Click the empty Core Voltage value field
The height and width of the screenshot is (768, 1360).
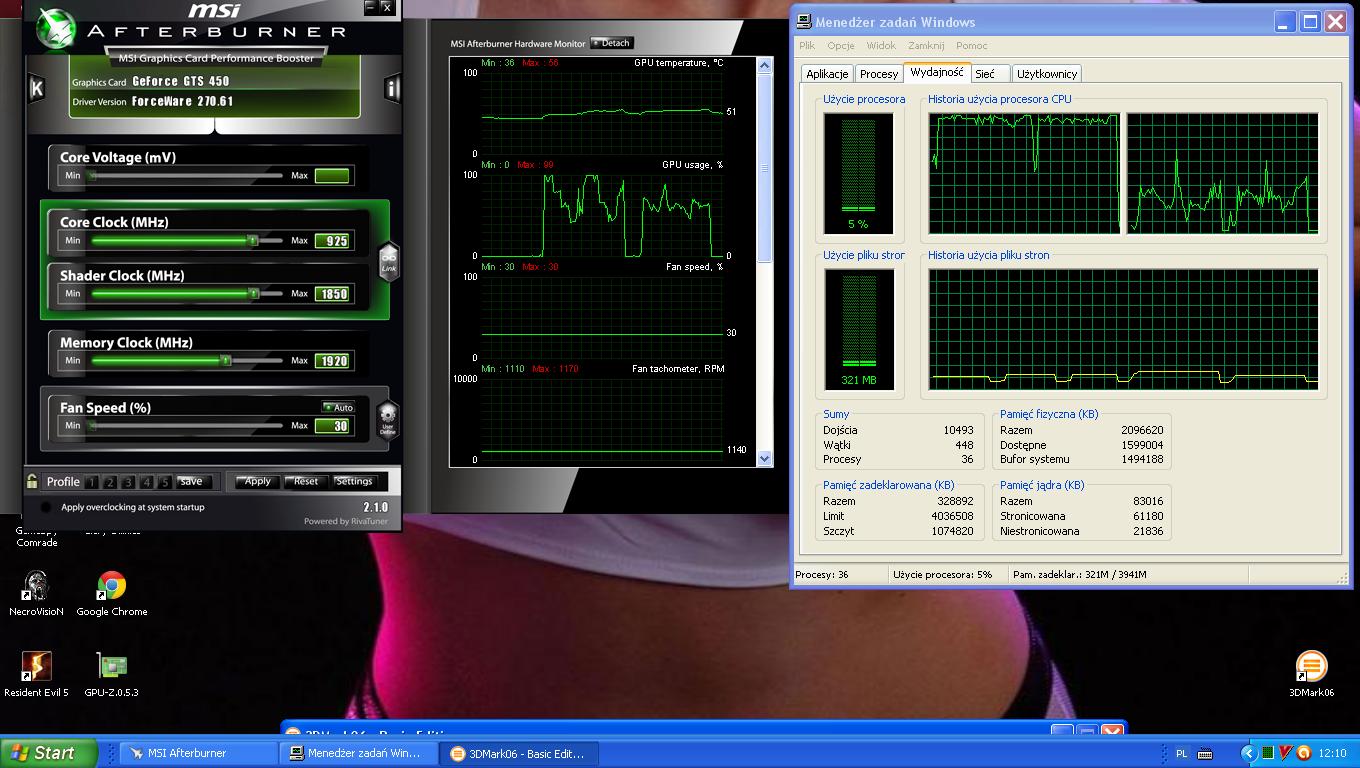point(332,176)
